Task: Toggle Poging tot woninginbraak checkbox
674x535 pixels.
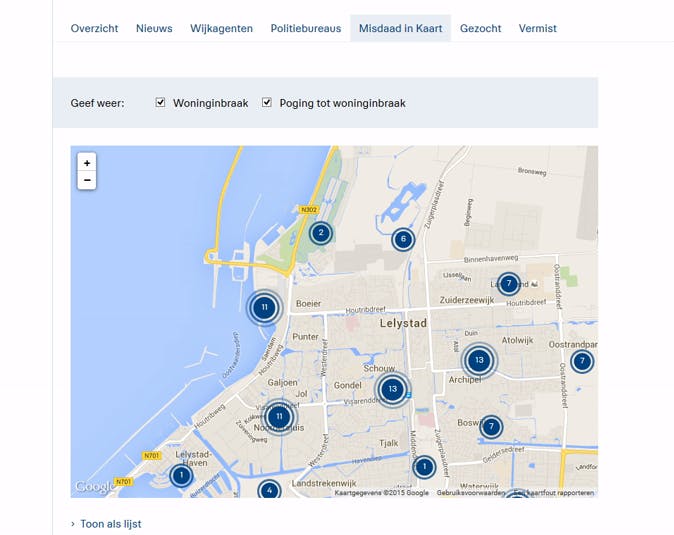Action: pos(267,102)
